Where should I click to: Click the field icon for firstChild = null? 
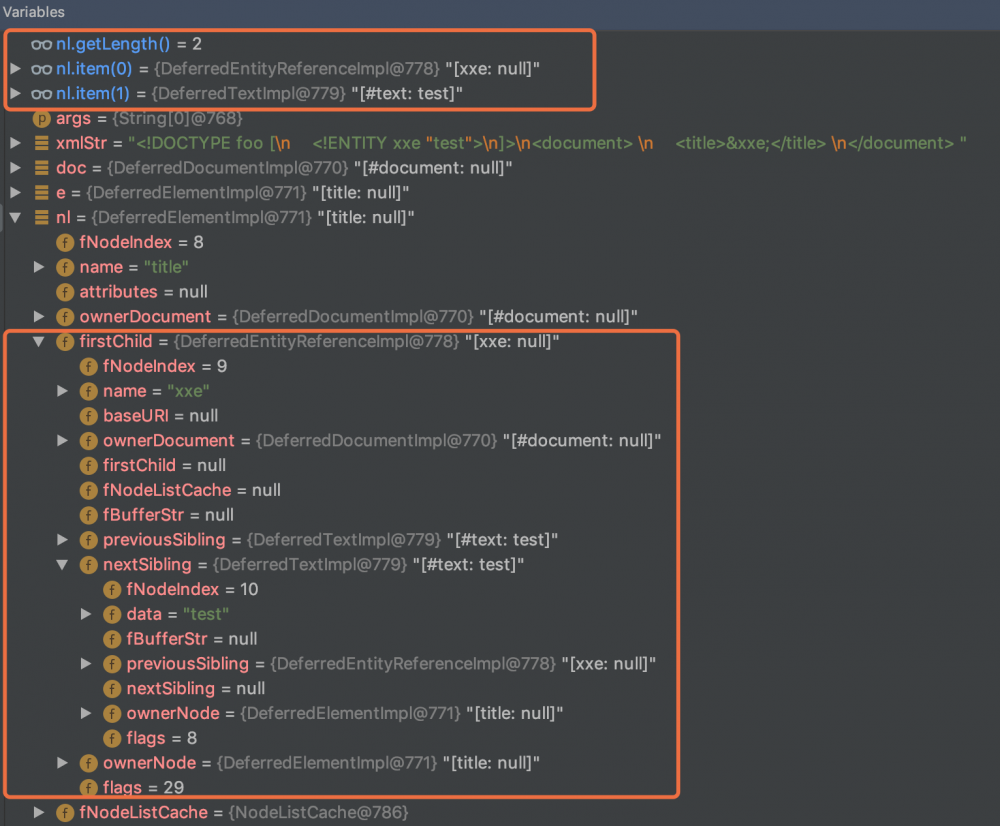(x=89, y=466)
